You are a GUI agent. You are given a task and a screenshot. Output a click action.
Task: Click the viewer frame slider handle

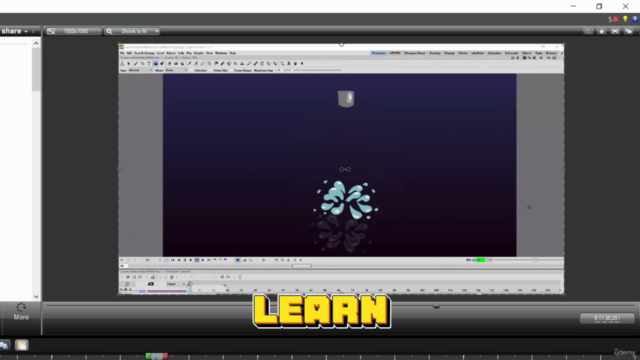click(302, 266)
